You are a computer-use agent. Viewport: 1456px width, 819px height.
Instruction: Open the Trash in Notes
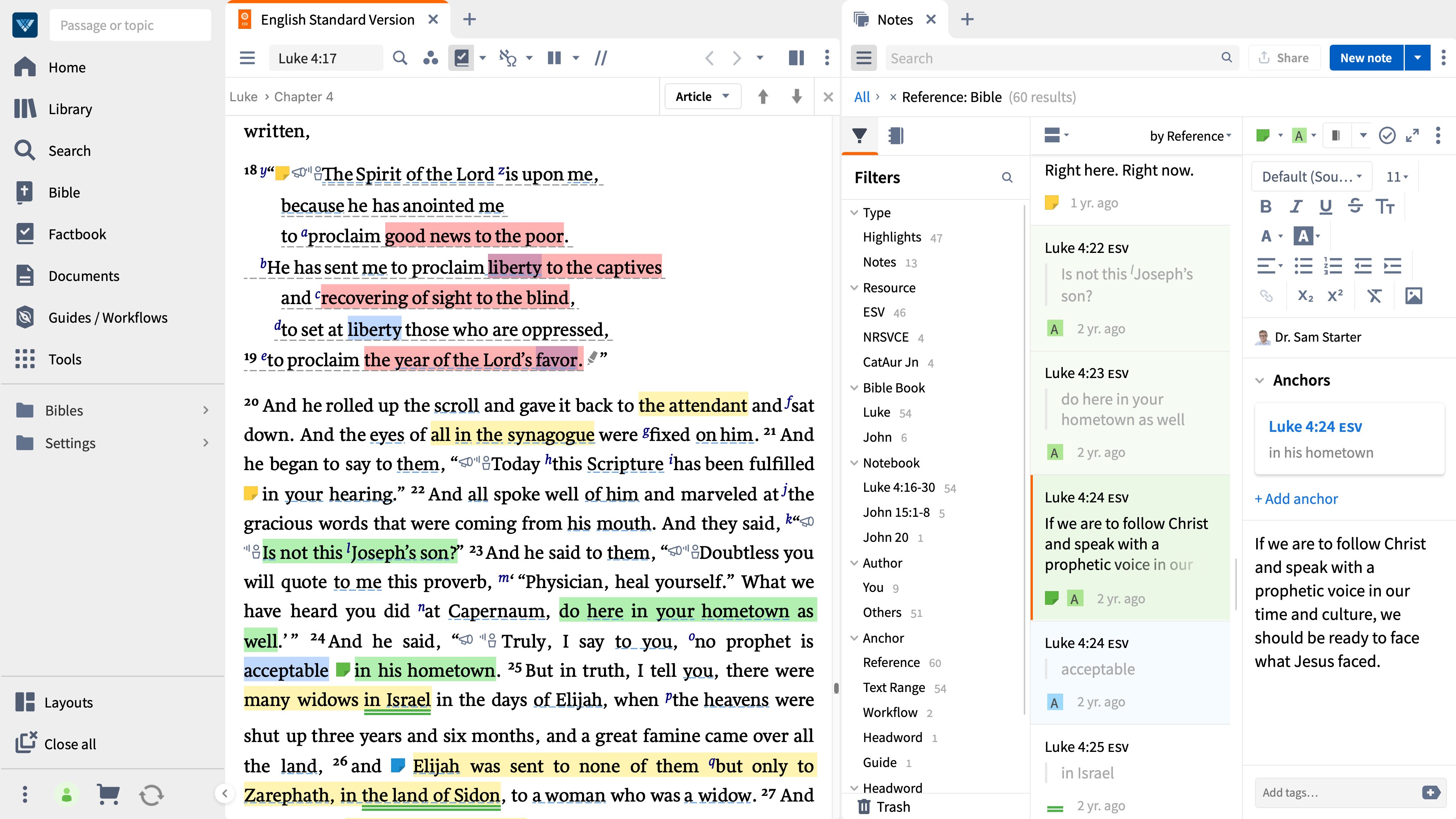coord(883,806)
